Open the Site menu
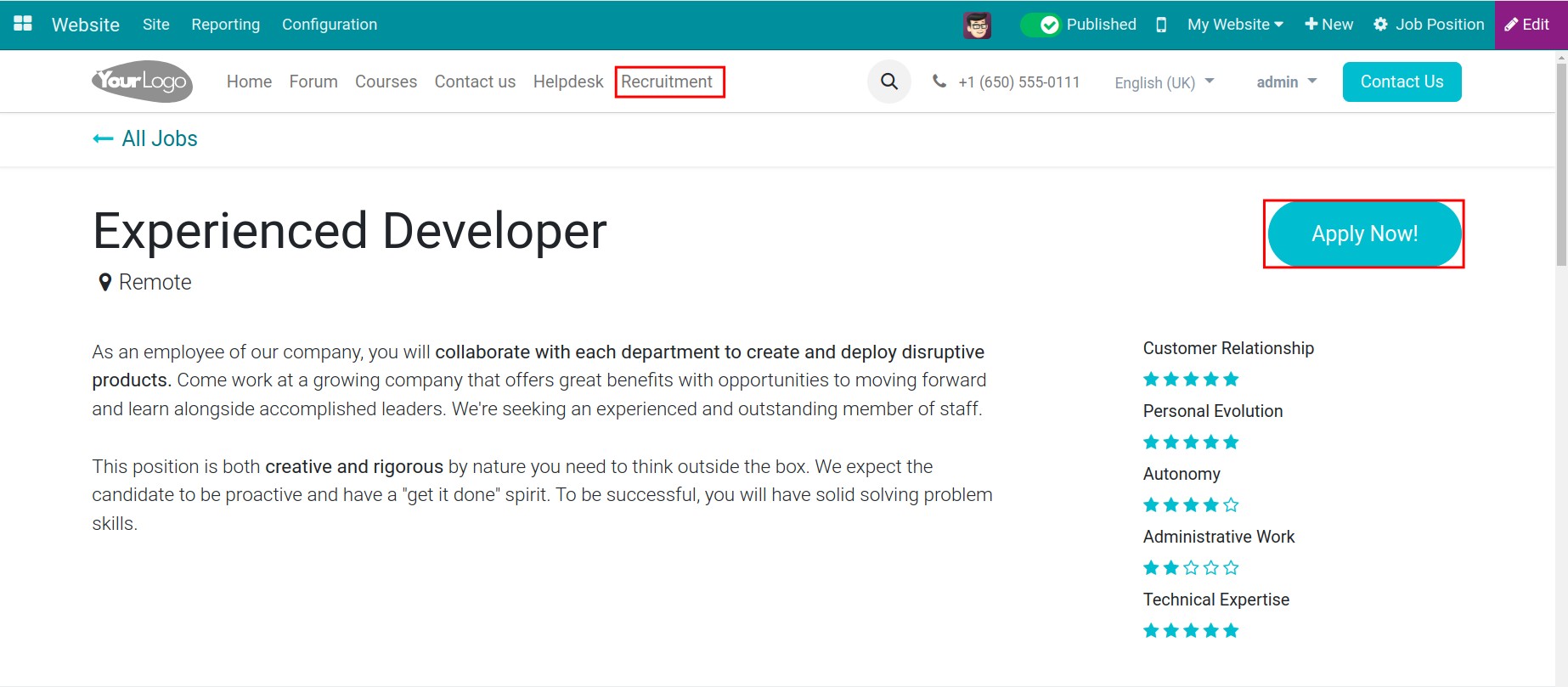 click(156, 25)
